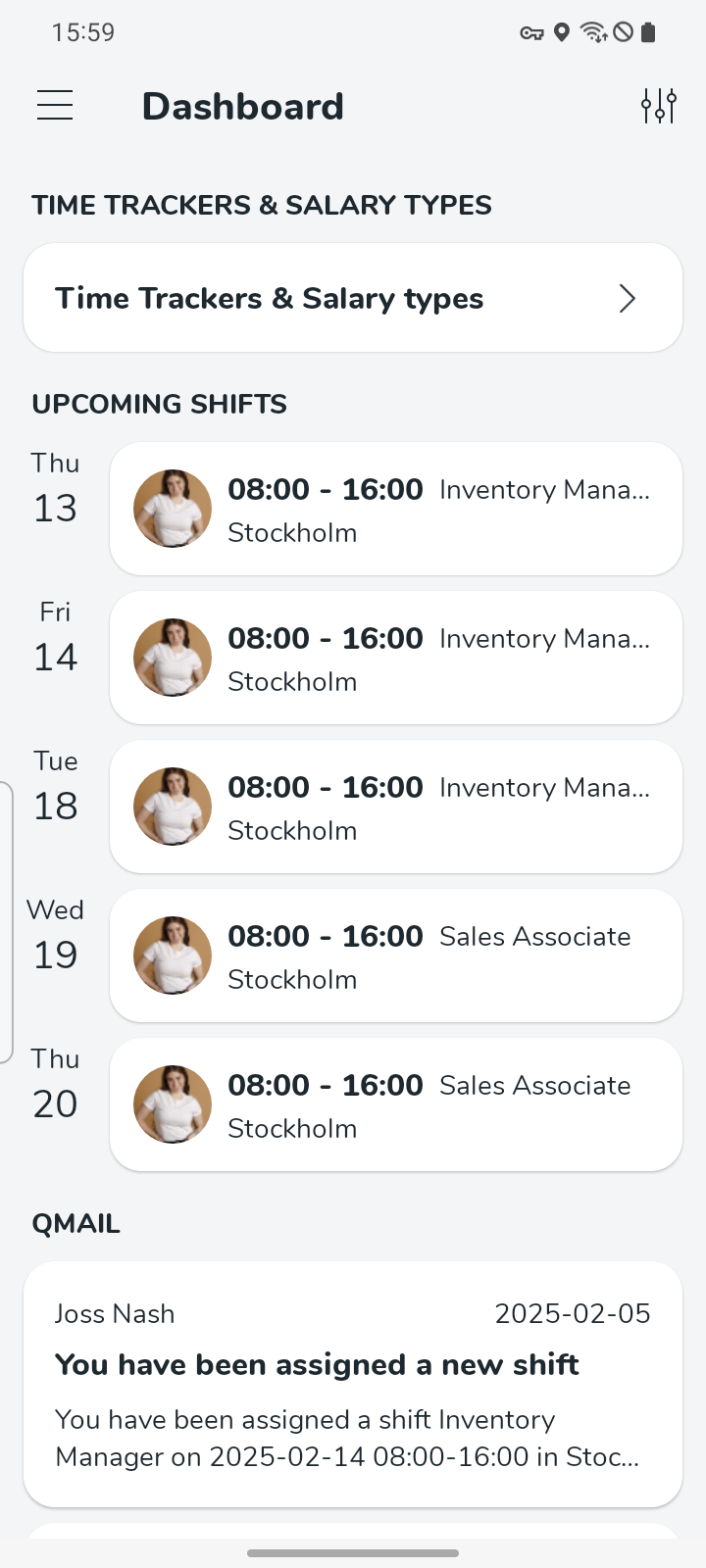Open dashboard filter settings sliders icon
This screenshot has width=706, height=1568.
(659, 106)
